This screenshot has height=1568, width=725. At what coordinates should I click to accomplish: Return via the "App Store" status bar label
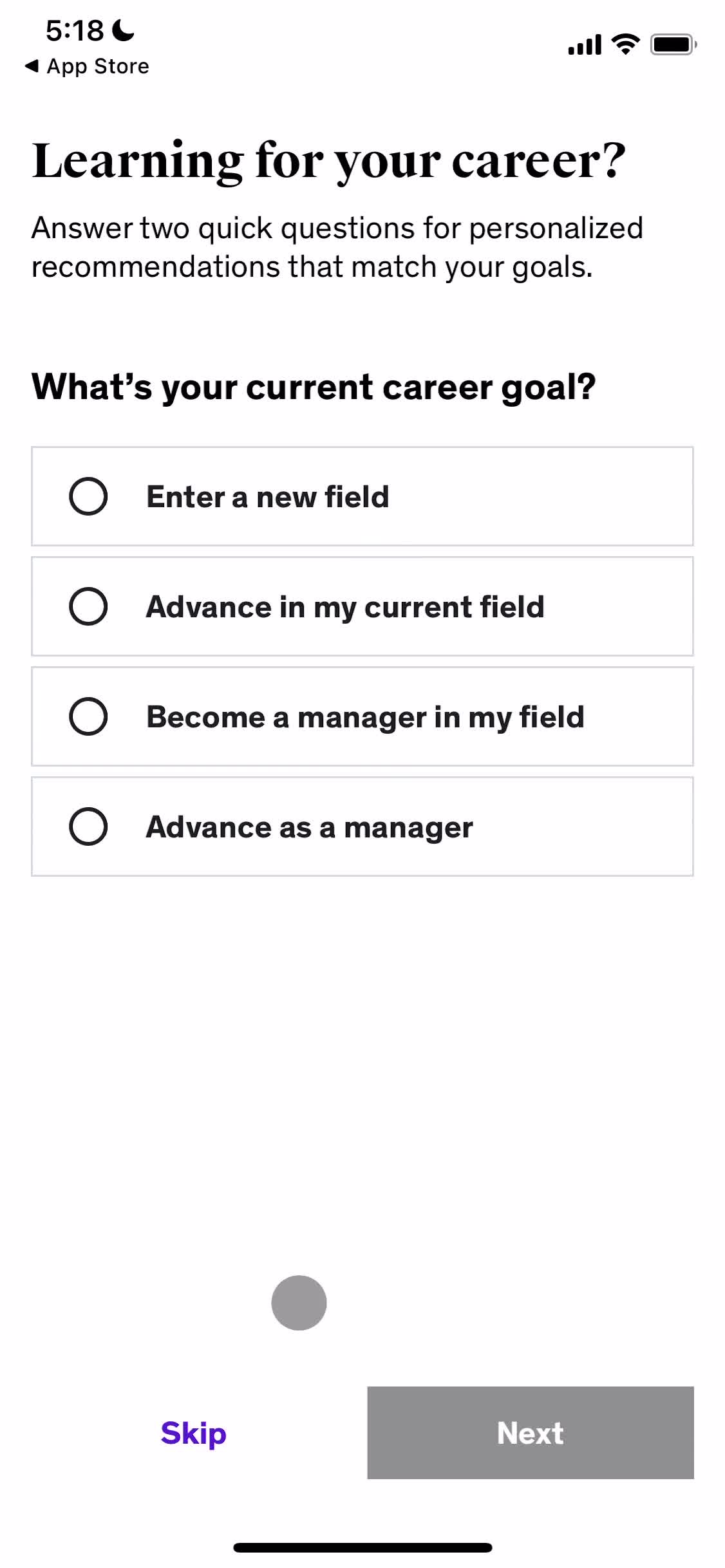[x=98, y=66]
